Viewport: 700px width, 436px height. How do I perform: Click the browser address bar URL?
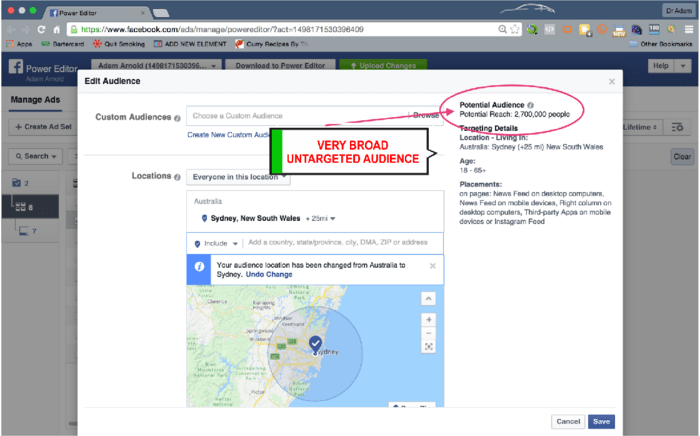point(222,29)
